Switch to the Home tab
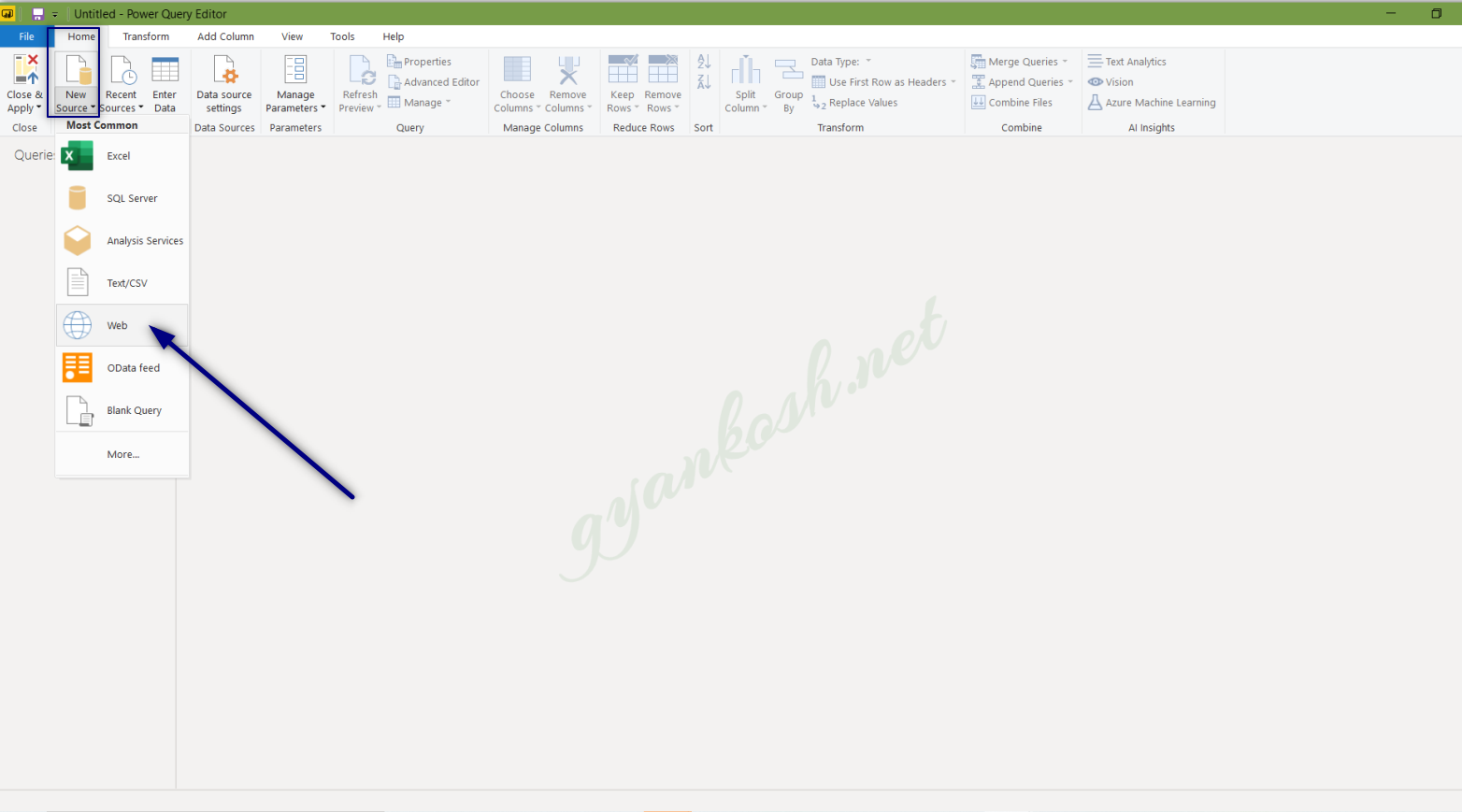Screen dimensions: 1462x812 coord(81,36)
